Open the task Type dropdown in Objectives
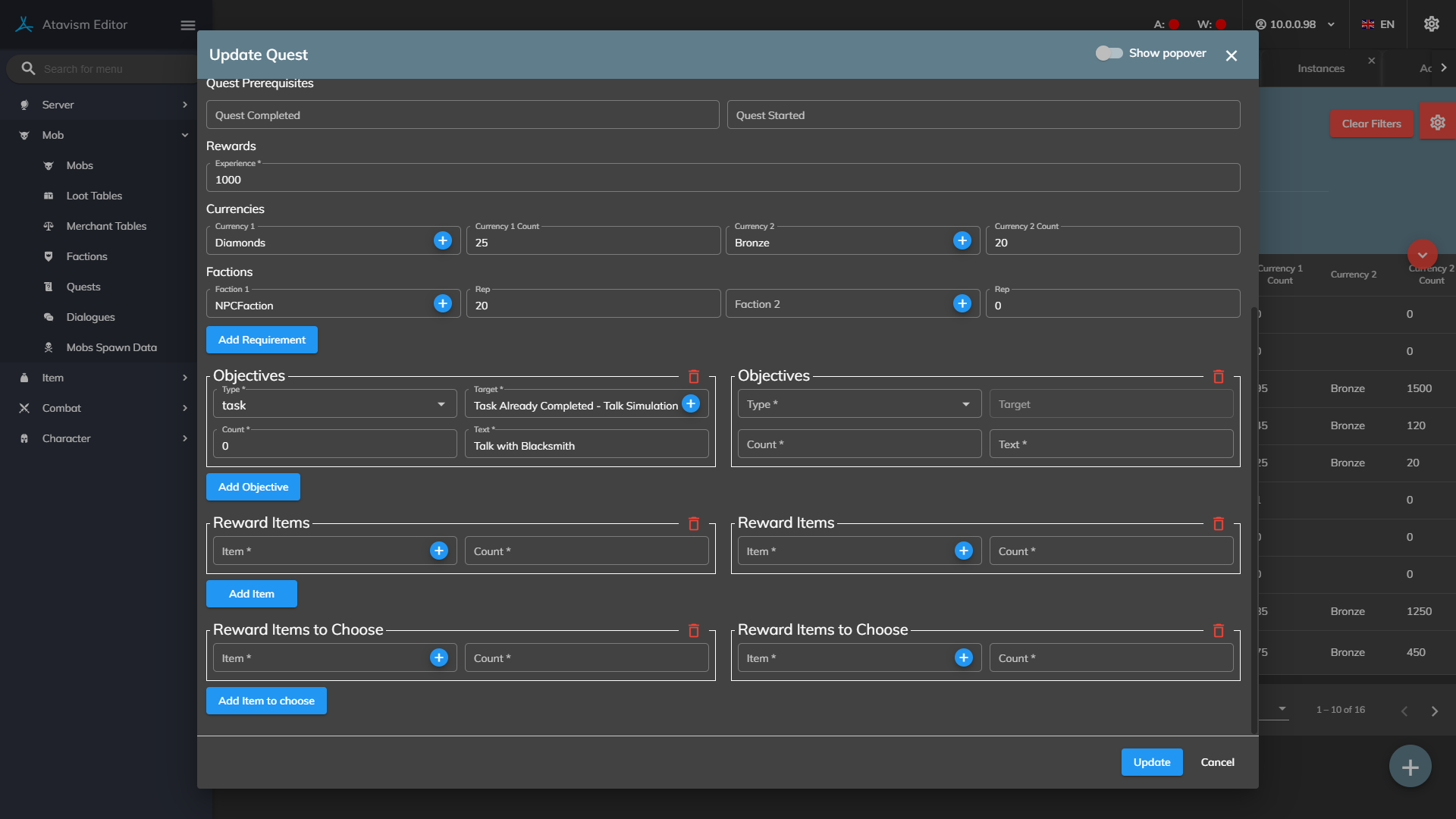 (x=334, y=405)
